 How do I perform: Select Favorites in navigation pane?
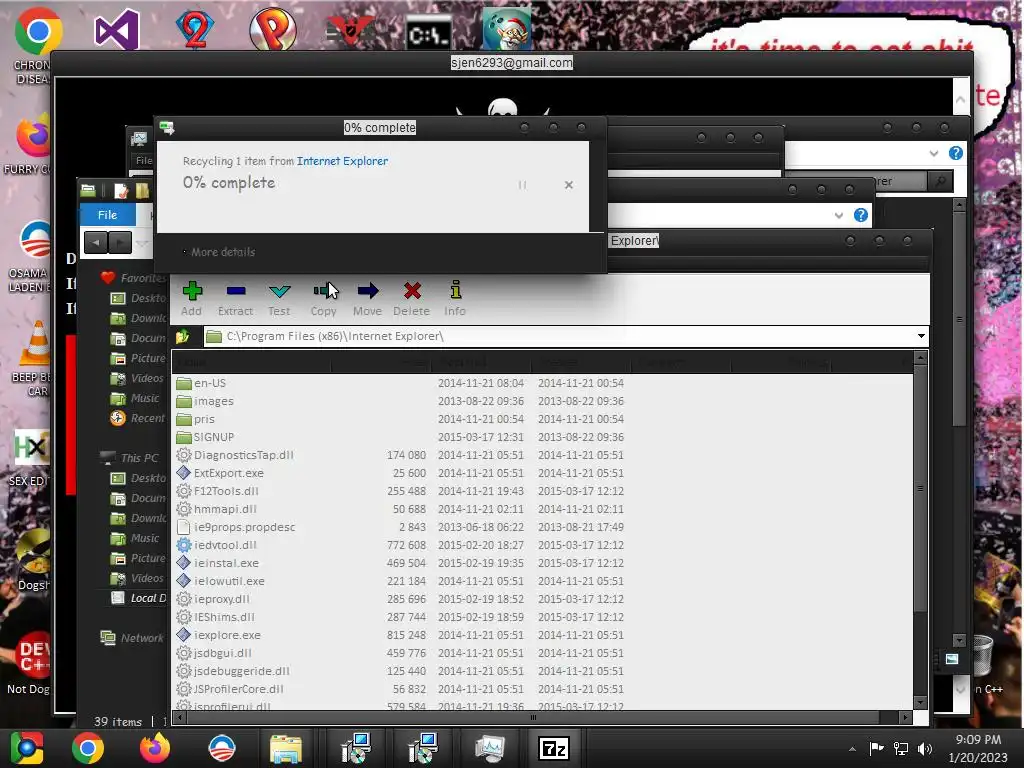[134, 278]
